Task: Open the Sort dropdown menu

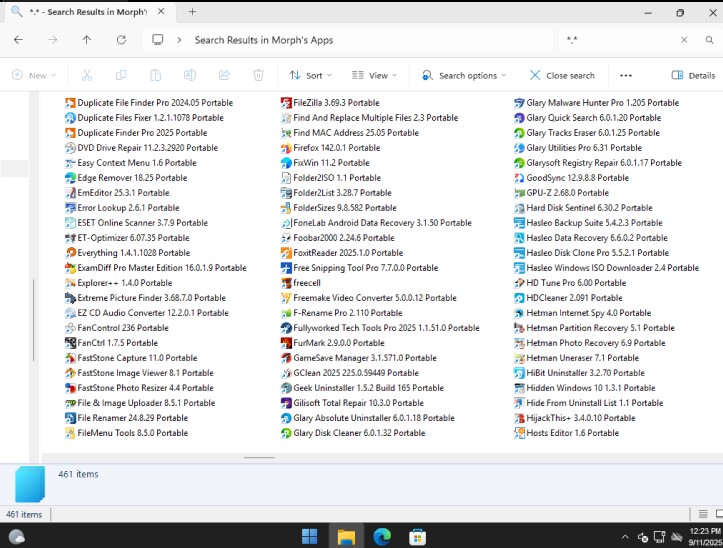Action: point(310,75)
